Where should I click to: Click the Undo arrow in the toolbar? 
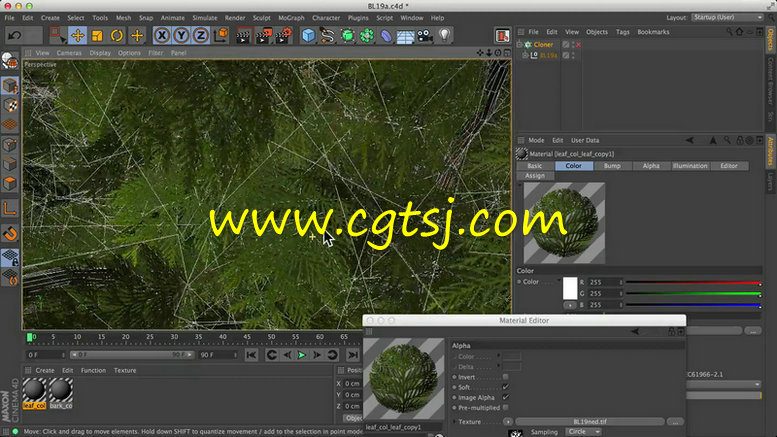[x=15, y=36]
